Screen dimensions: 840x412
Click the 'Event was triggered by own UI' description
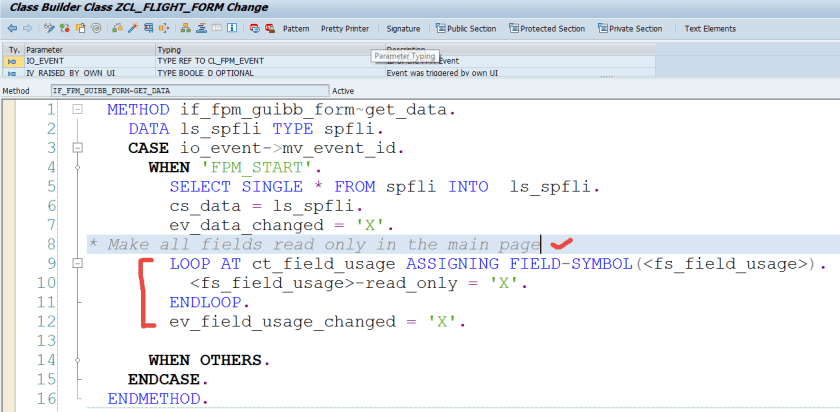pos(442,72)
